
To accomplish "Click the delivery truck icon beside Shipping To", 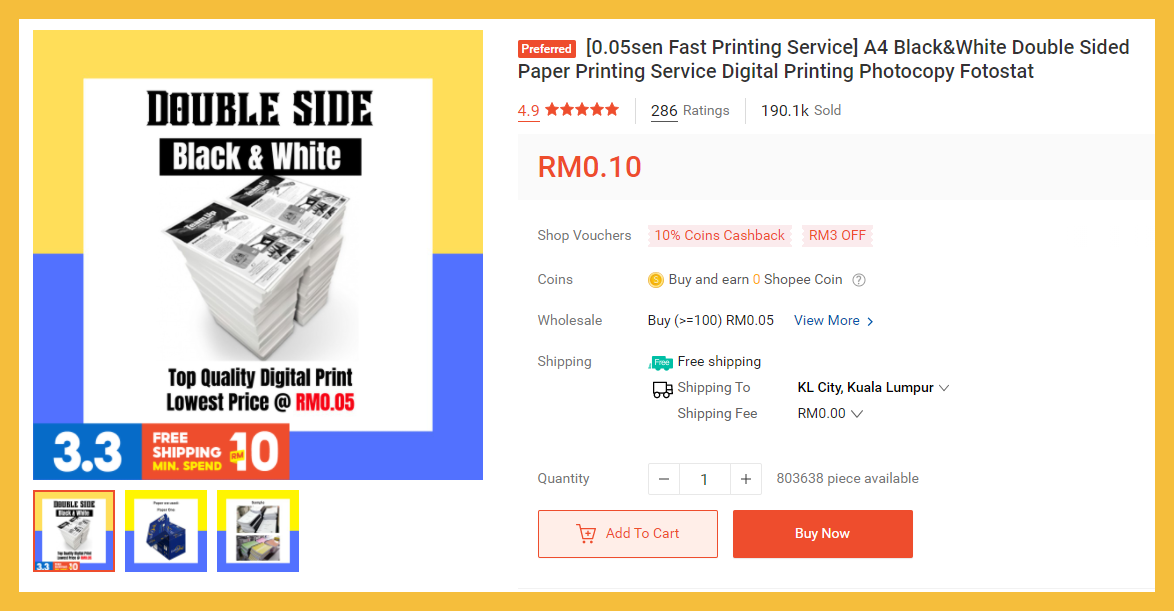I will click(x=662, y=389).
